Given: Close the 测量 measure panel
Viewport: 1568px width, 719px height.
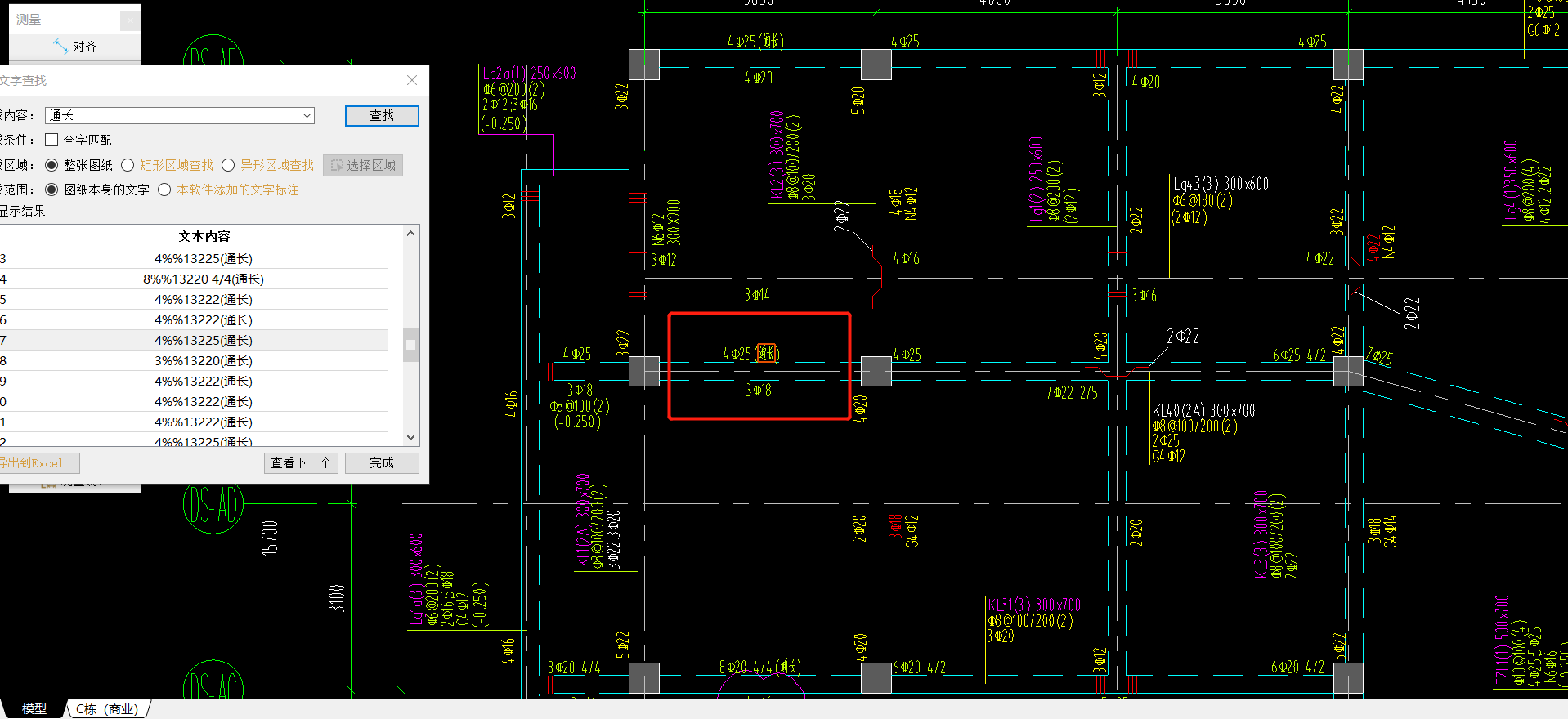Looking at the screenshot, I should click(130, 20).
